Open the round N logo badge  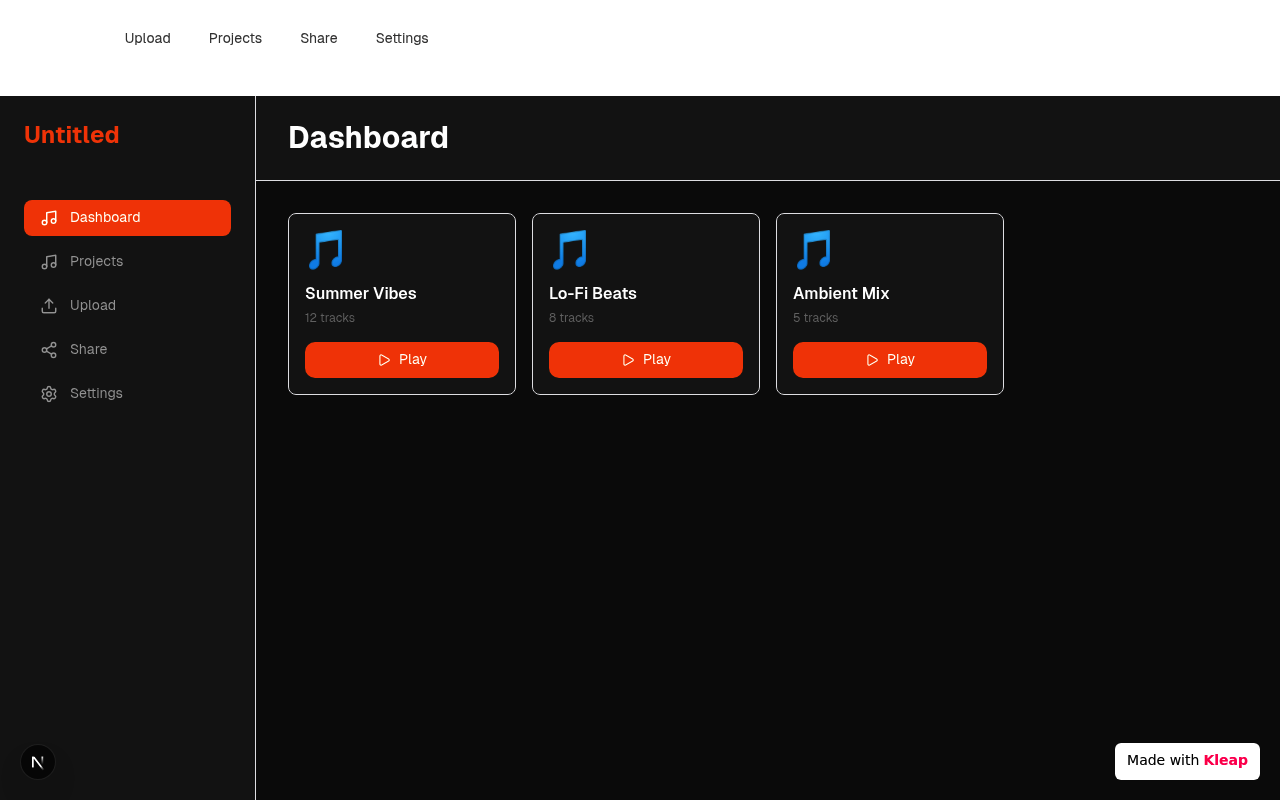(x=38, y=762)
